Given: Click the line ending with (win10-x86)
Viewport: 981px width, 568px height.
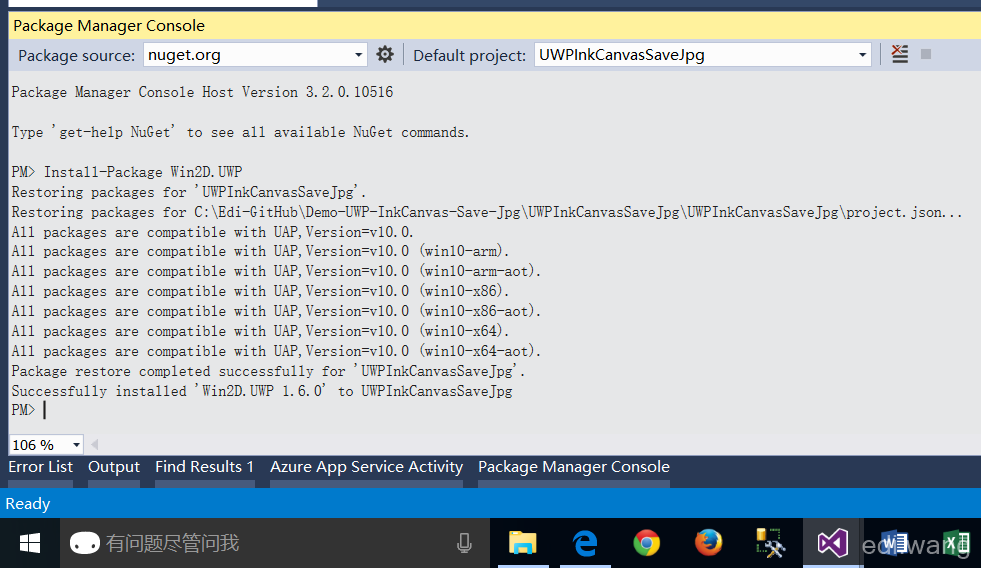Looking at the screenshot, I should point(260,291).
